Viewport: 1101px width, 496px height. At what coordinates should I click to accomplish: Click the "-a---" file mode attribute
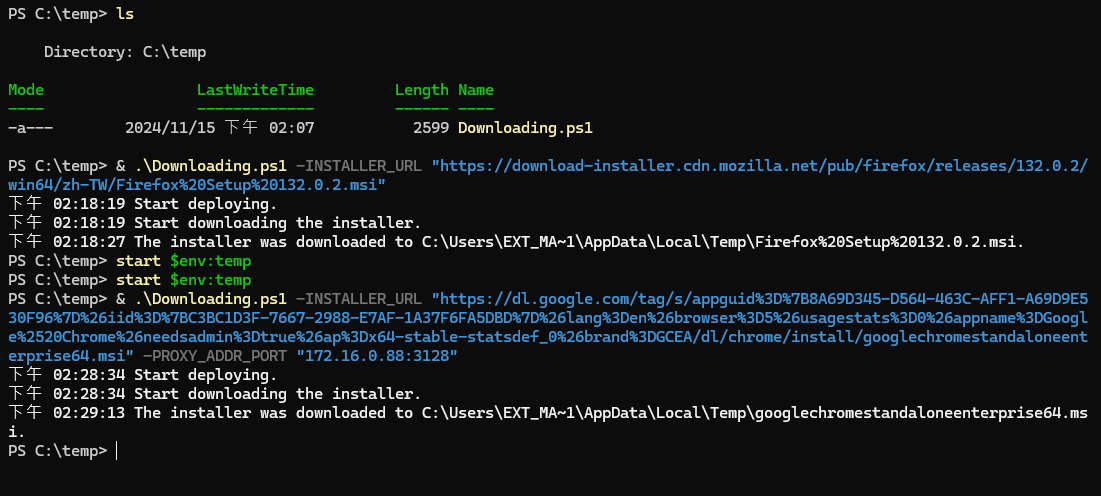pyautogui.click(x=30, y=128)
